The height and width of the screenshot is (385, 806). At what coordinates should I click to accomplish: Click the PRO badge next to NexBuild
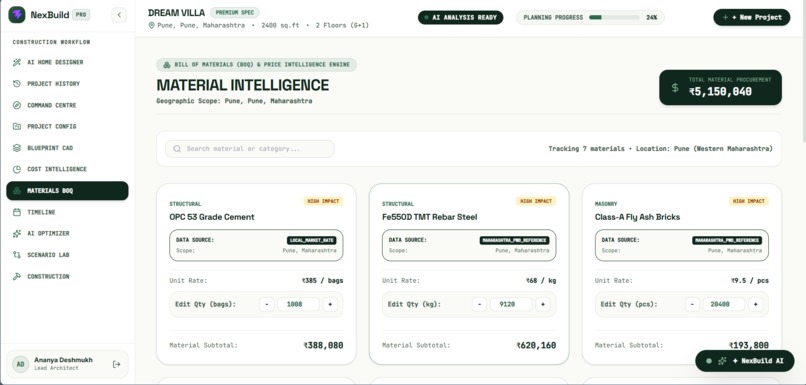pyautogui.click(x=81, y=15)
